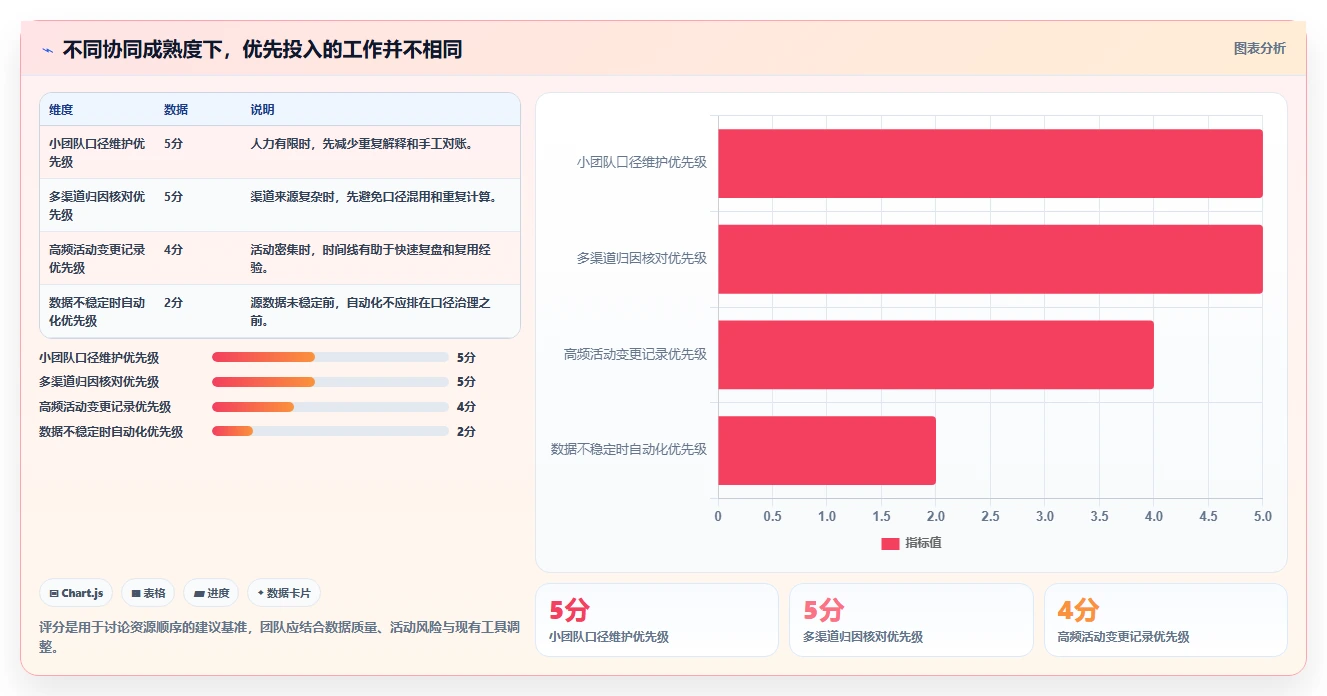Click the 维度 table column header

(x=61, y=110)
